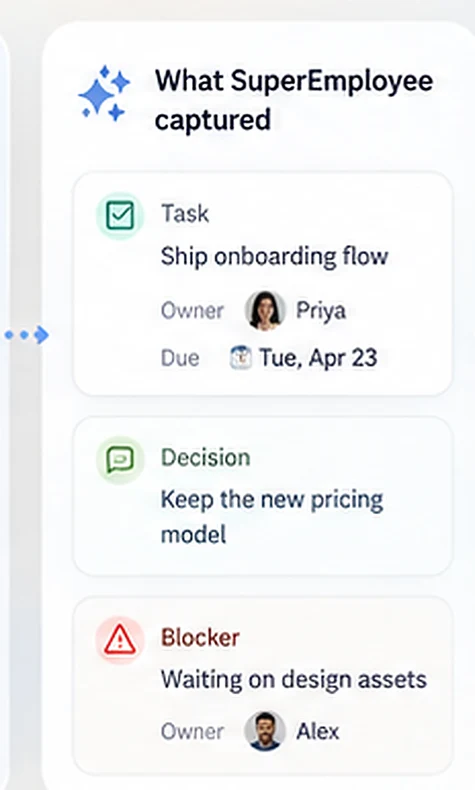
Task: Click the blue sparkle stars icon
Action: click(x=104, y=94)
